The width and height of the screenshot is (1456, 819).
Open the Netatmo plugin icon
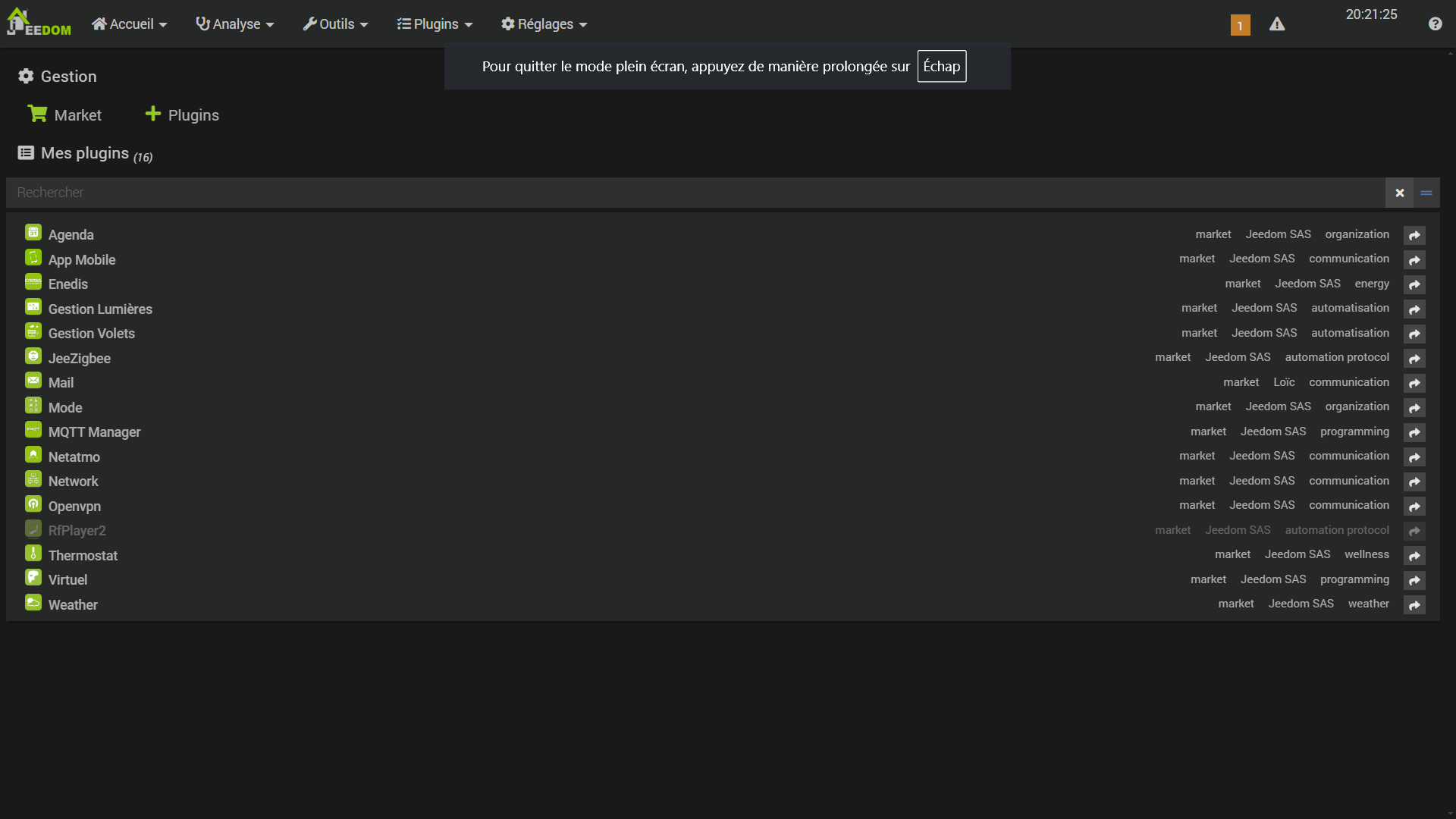(33, 454)
